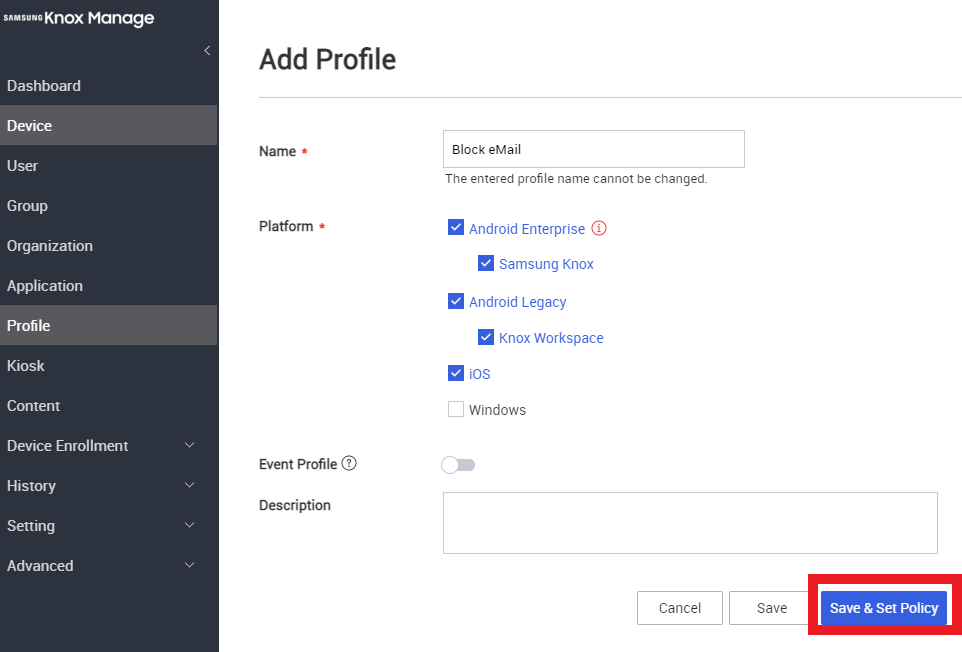Enable the Event Profile toggle
The width and height of the screenshot is (962, 652).
(x=458, y=465)
